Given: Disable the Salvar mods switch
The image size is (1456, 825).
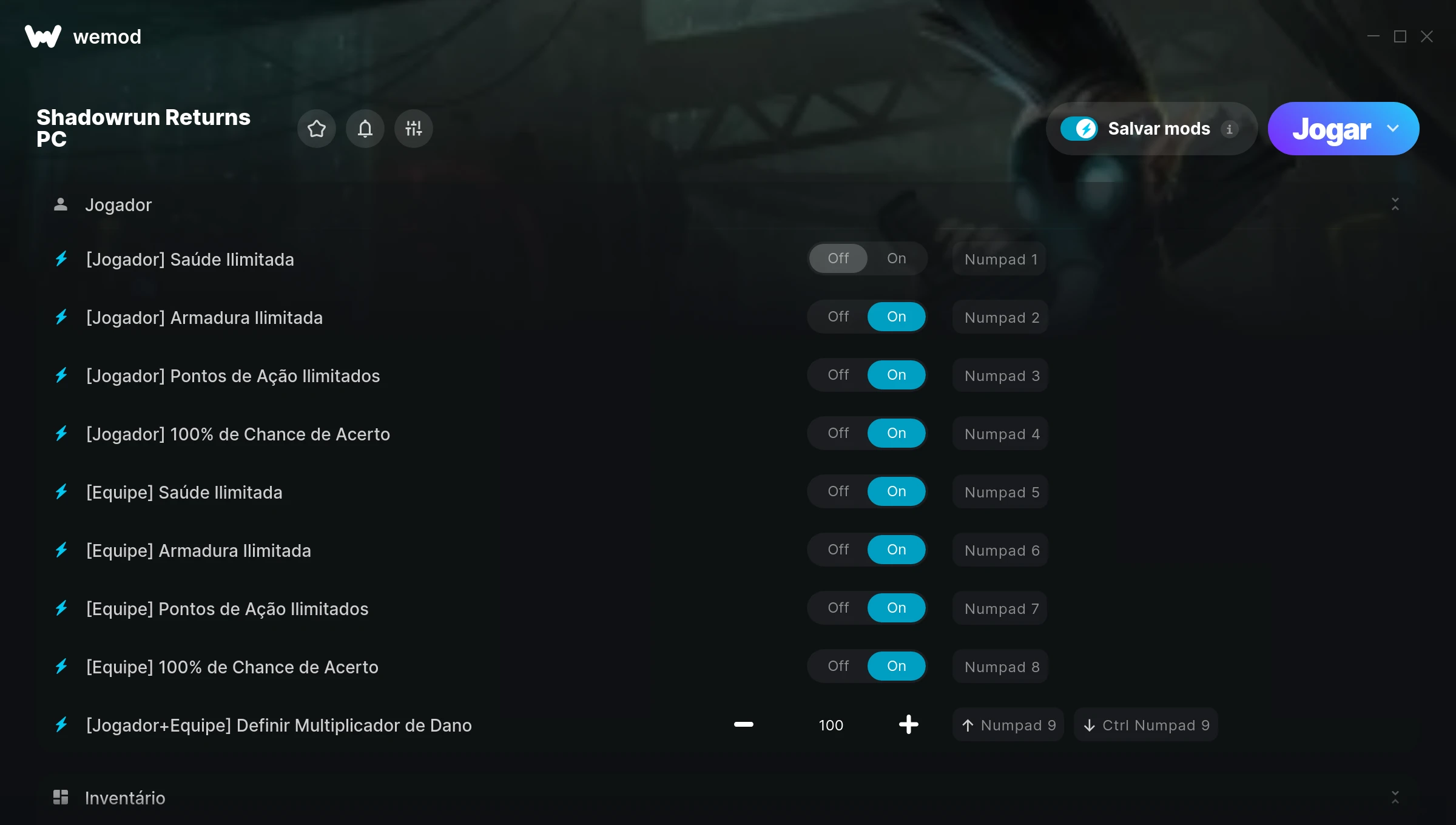Looking at the screenshot, I should [1079, 129].
